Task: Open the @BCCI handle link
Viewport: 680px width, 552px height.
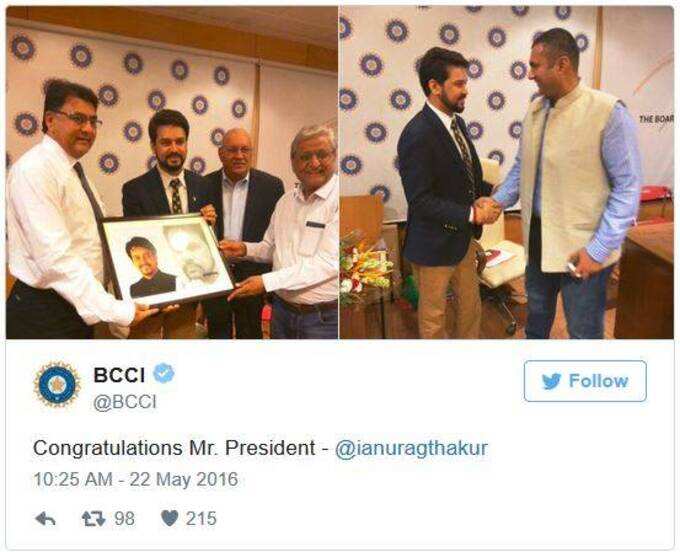Action: (125, 402)
